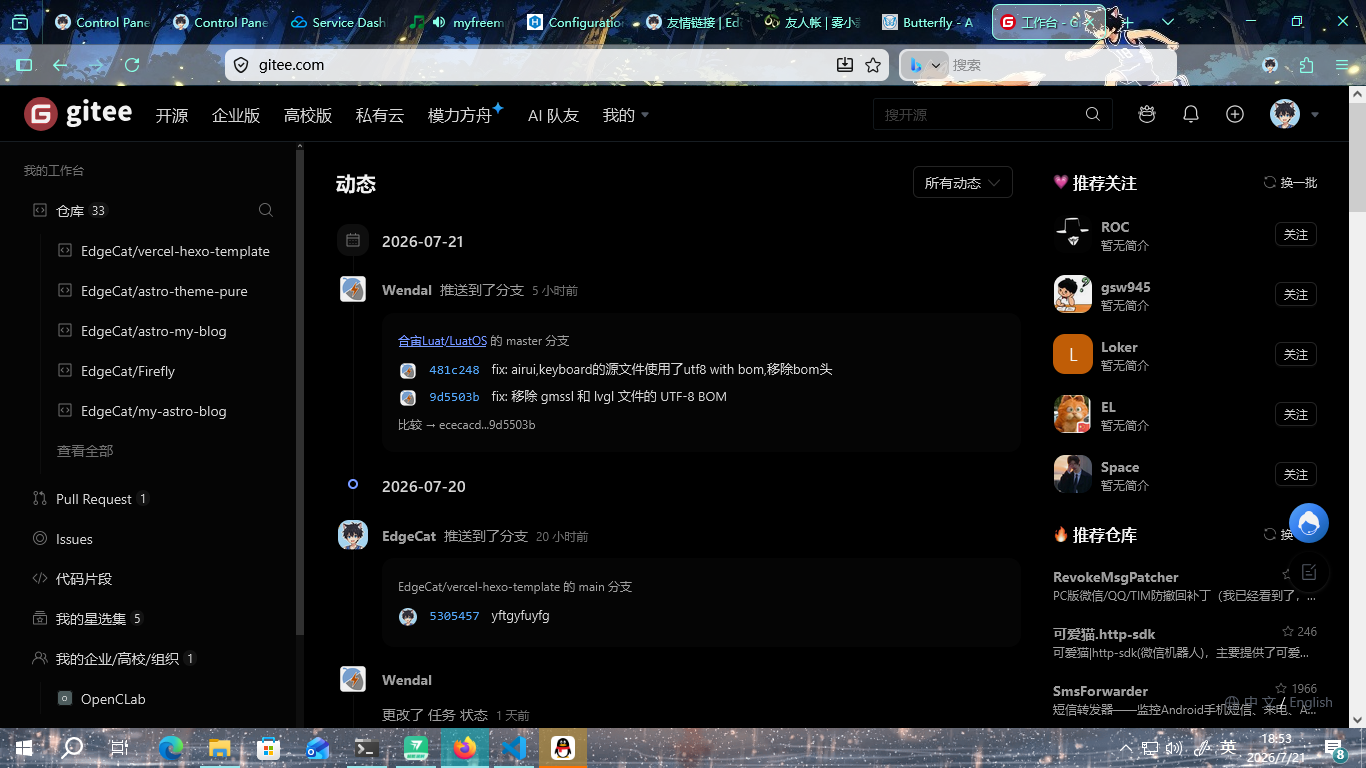Open the notifications bell icon
1366x768 pixels.
tap(1191, 114)
